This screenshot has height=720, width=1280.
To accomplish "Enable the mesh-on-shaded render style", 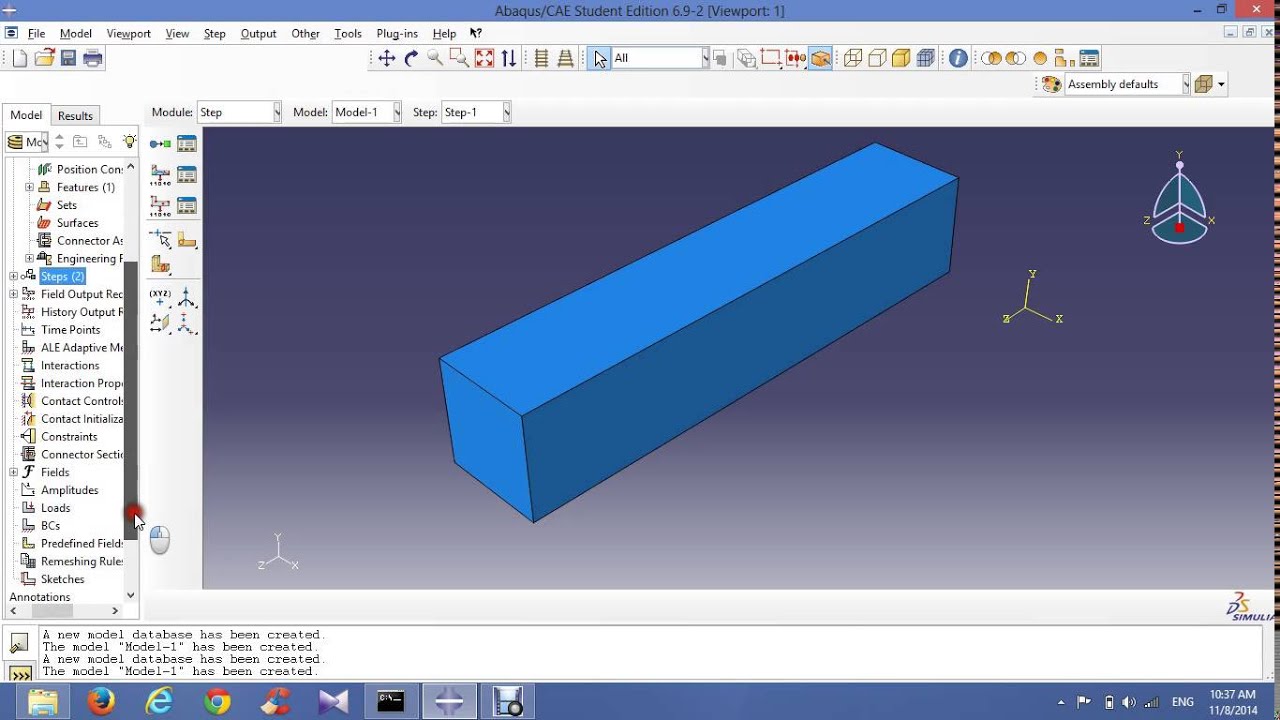I will [x=925, y=58].
